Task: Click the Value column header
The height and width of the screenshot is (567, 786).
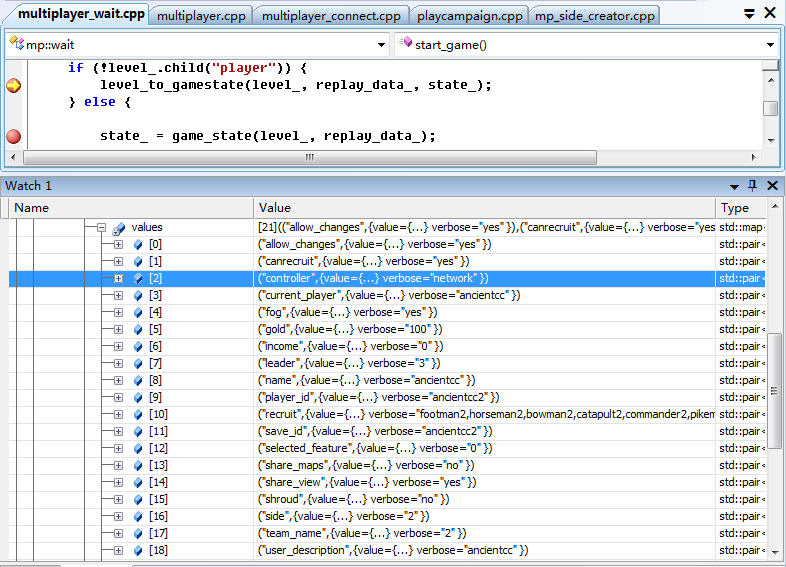Action: (x=484, y=208)
